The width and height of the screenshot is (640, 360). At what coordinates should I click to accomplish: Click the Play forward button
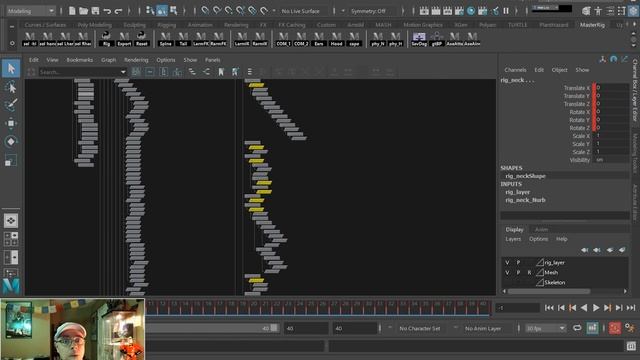(596, 308)
